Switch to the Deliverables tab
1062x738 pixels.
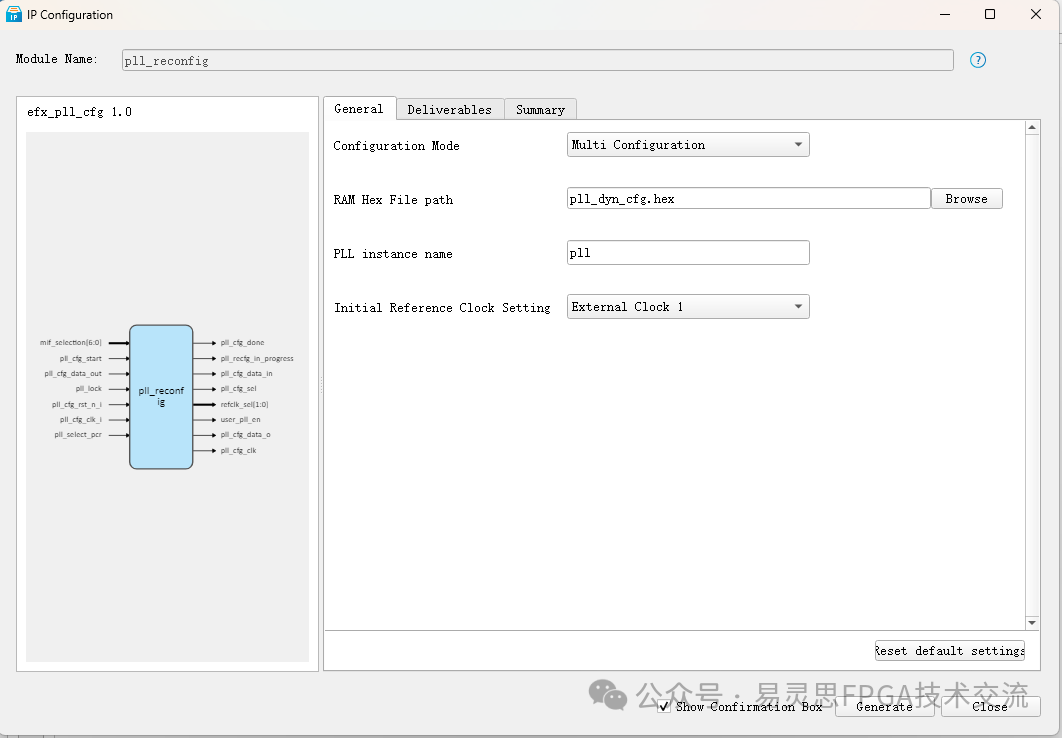point(449,110)
